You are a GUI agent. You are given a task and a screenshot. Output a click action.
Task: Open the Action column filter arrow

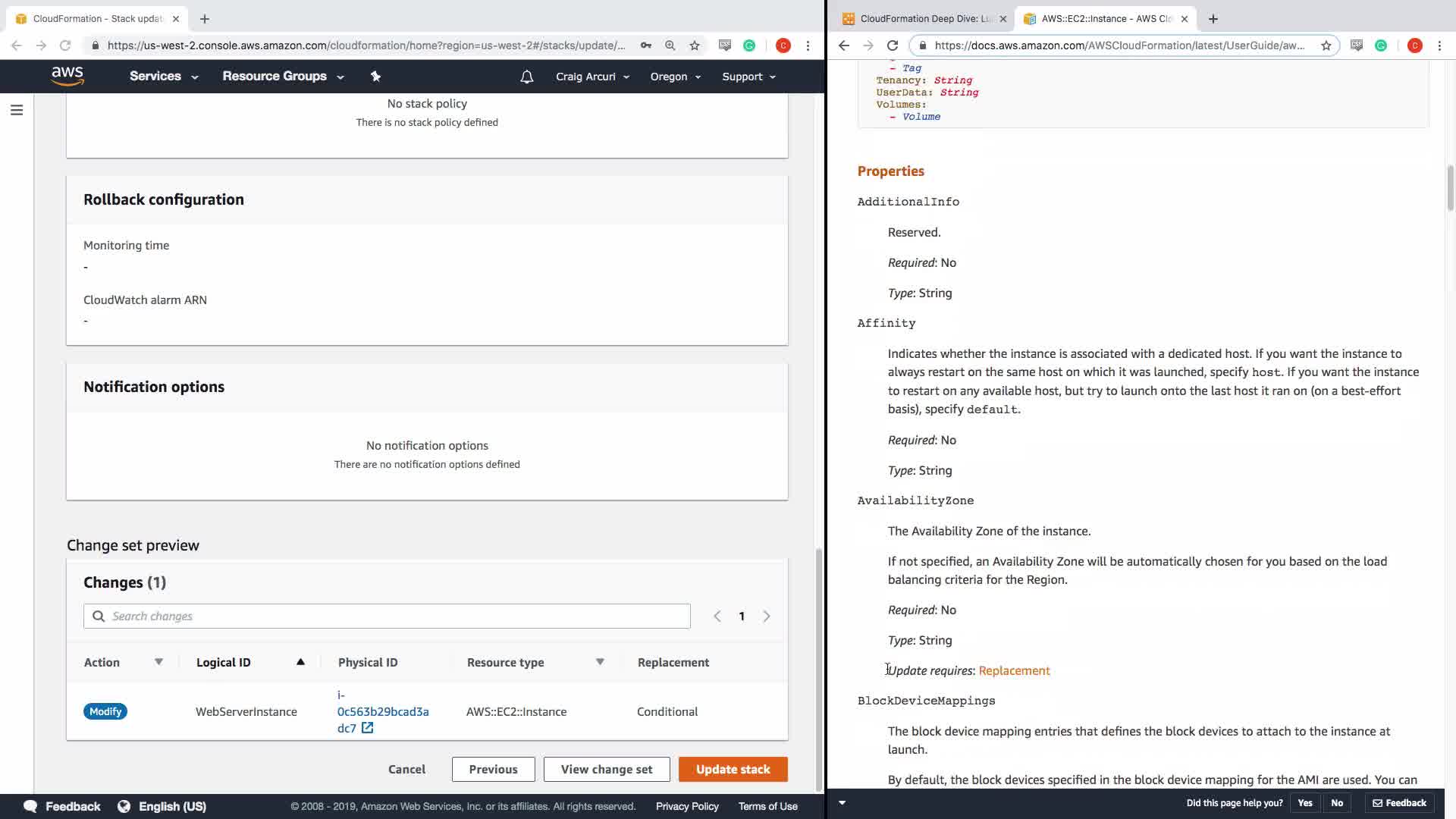[158, 662]
